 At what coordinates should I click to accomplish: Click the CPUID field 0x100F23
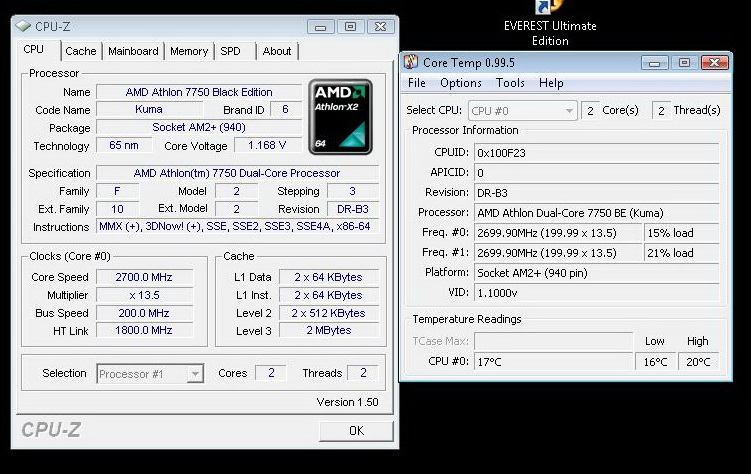597,153
